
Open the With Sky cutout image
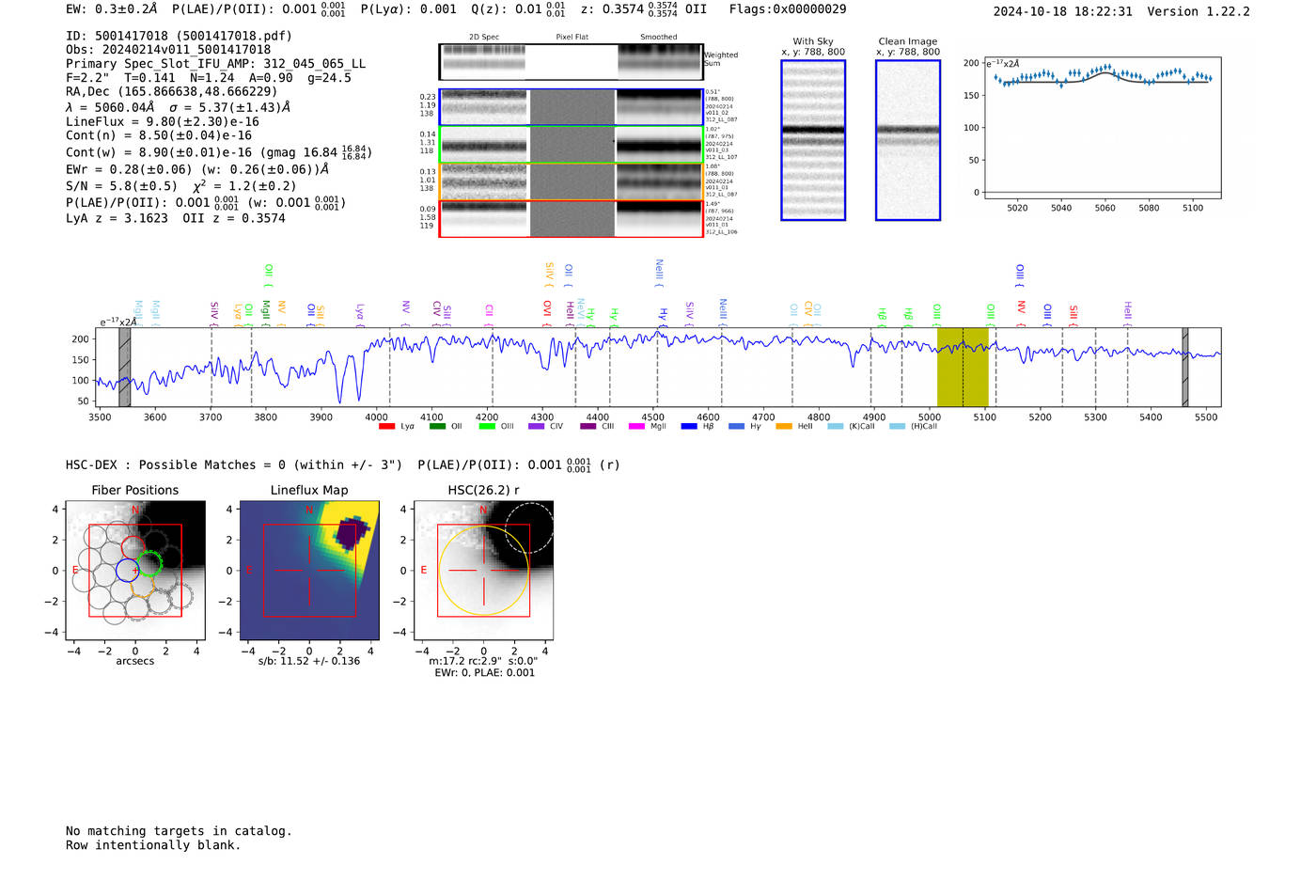pyautogui.click(x=813, y=140)
